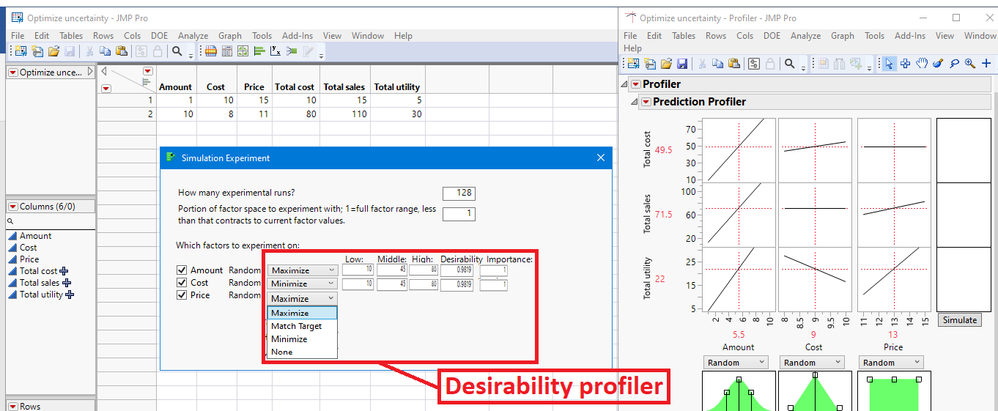Close the Simulation Experiment dialog
Image resolution: width=998 pixels, height=411 pixels.
[x=600, y=158]
